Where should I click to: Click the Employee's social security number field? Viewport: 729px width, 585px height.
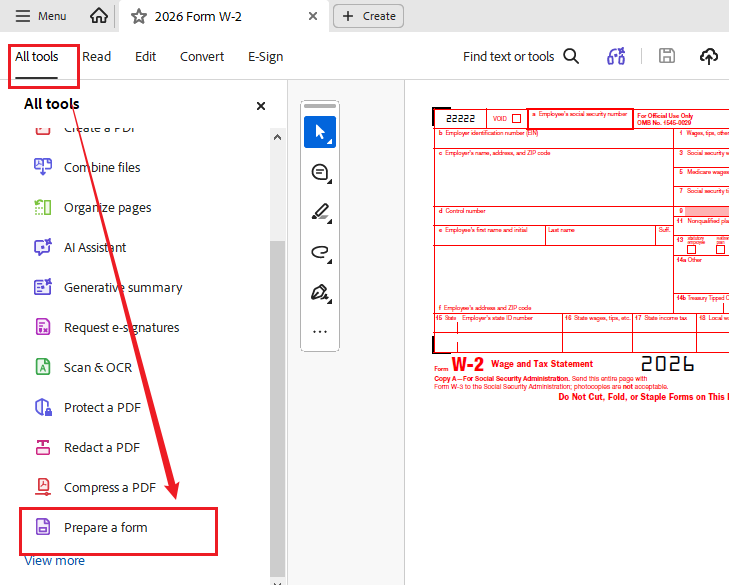click(580, 119)
